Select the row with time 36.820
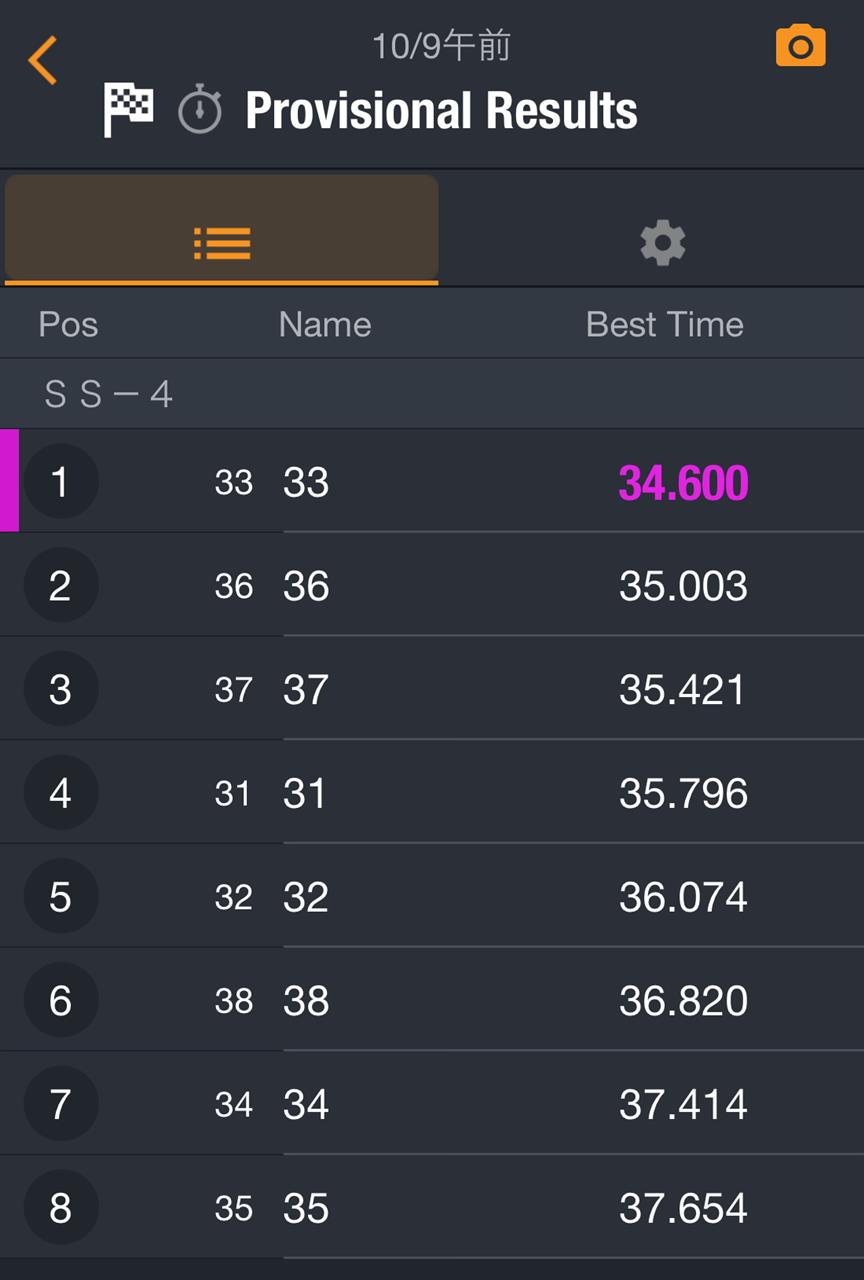 pyautogui.click(x=432, y=1000)
